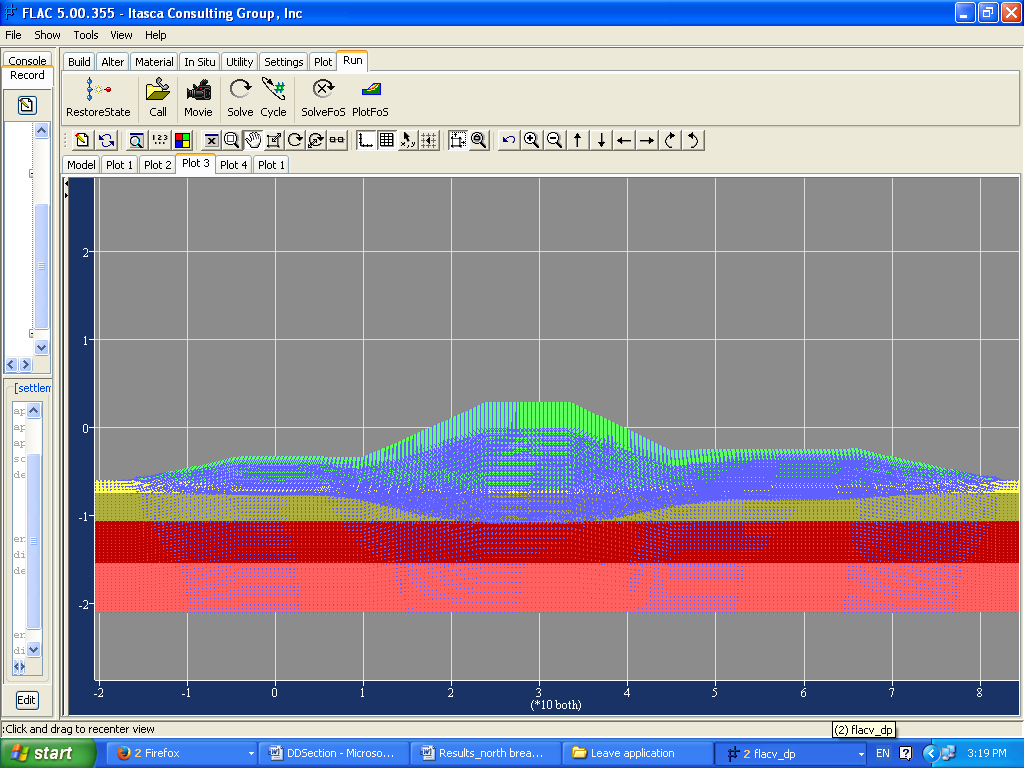This screenshot has height=768, width=1024.
Task: Select the RestoreState icon
Action: pyautogui.click(x=97, y=97)
